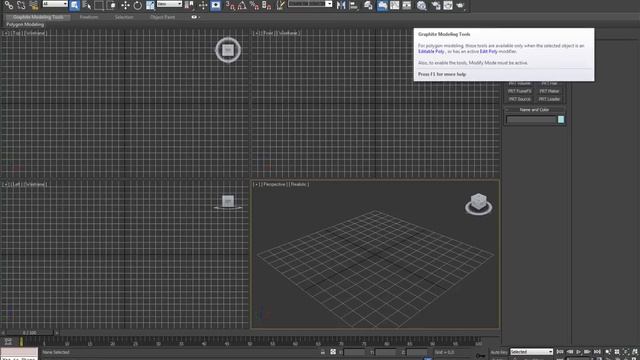Toggle Selection Lock icon
Screen dimensions: 640x360
tap(322, 352)
